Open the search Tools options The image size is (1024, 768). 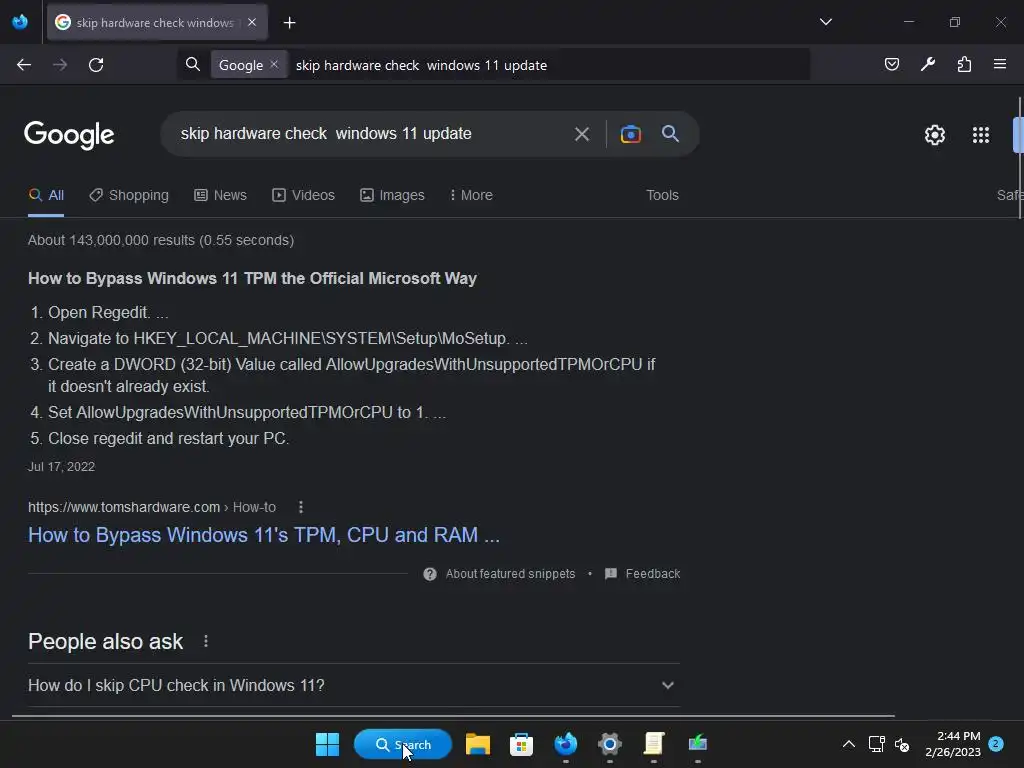coord(662,195)
